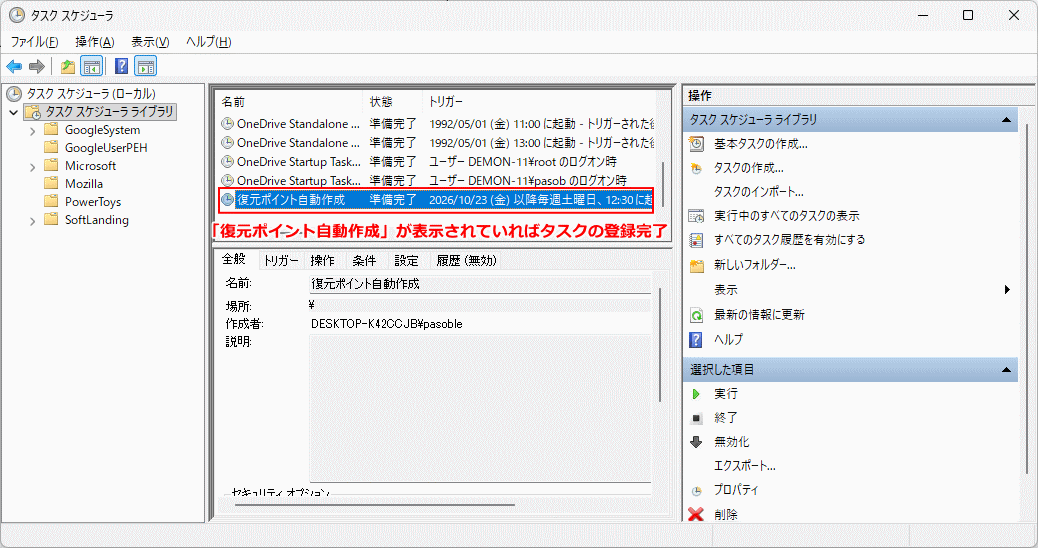The width and height of the screenshot is (1038, 548).
Task: Click the blue Help toolbar icon
Action: [x=121, y=66]
